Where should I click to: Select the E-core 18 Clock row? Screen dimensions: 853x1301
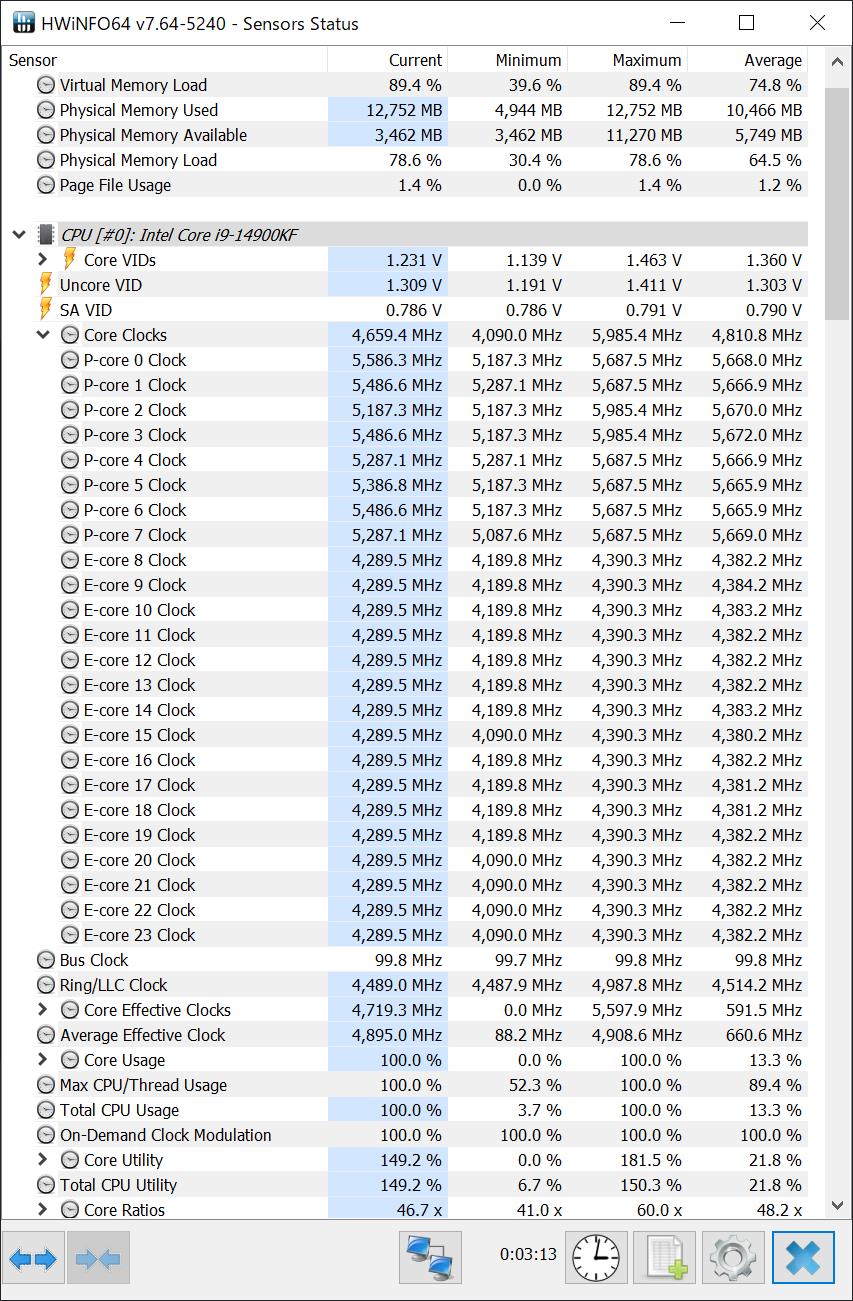click(405, 810)
